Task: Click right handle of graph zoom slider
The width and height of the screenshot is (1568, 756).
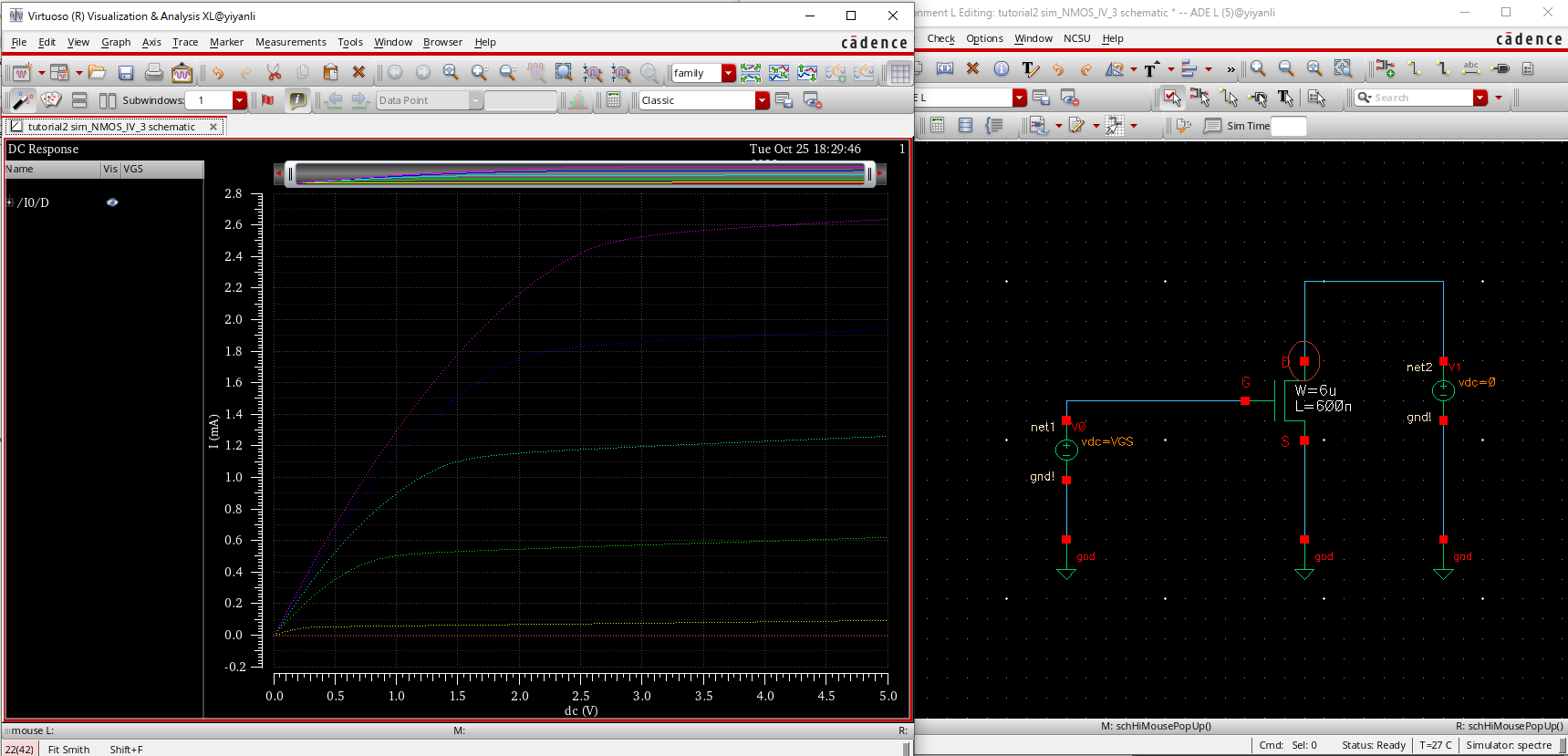Action: click(x=870, y=173)
